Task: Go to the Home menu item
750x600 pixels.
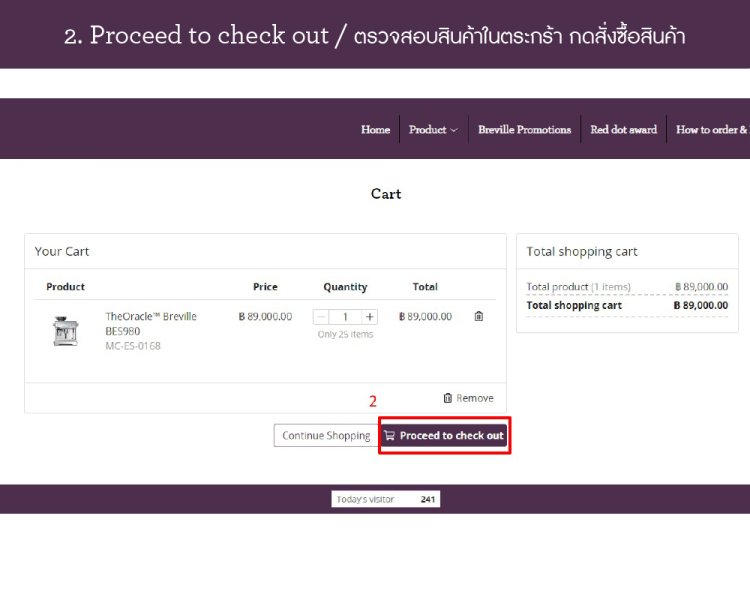Action: point(375,130)
